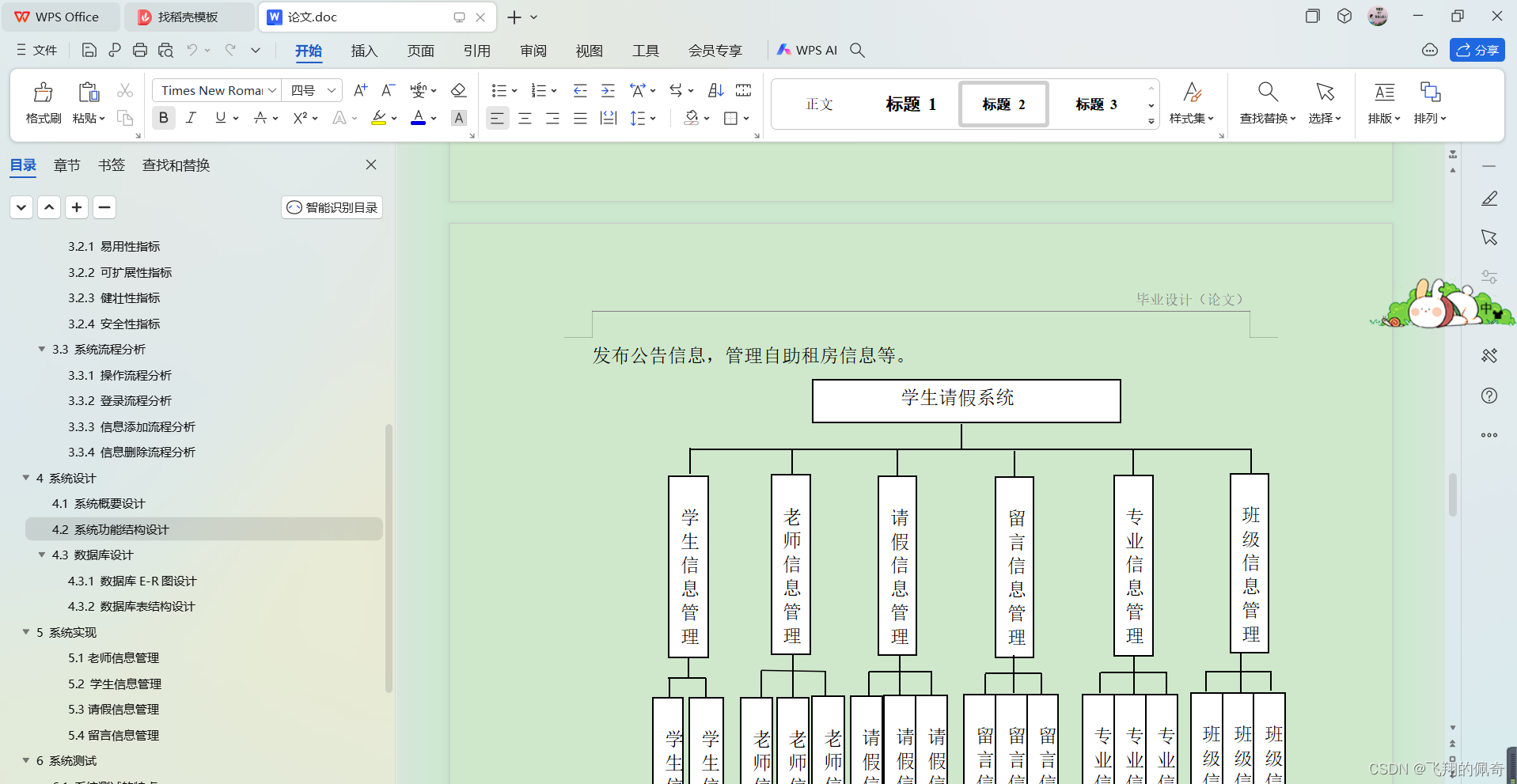
Task: Go to outline item 4.3.1 数据库 E-R 图设计
Action: coord(132,581)
